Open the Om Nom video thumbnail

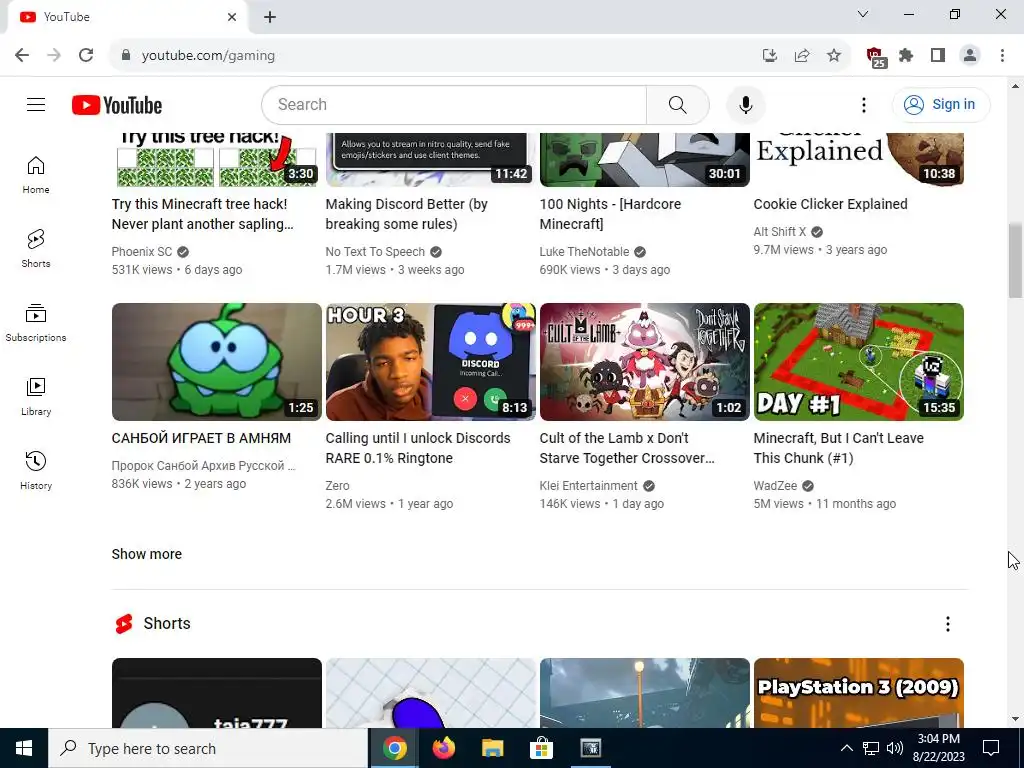[217, 362]
